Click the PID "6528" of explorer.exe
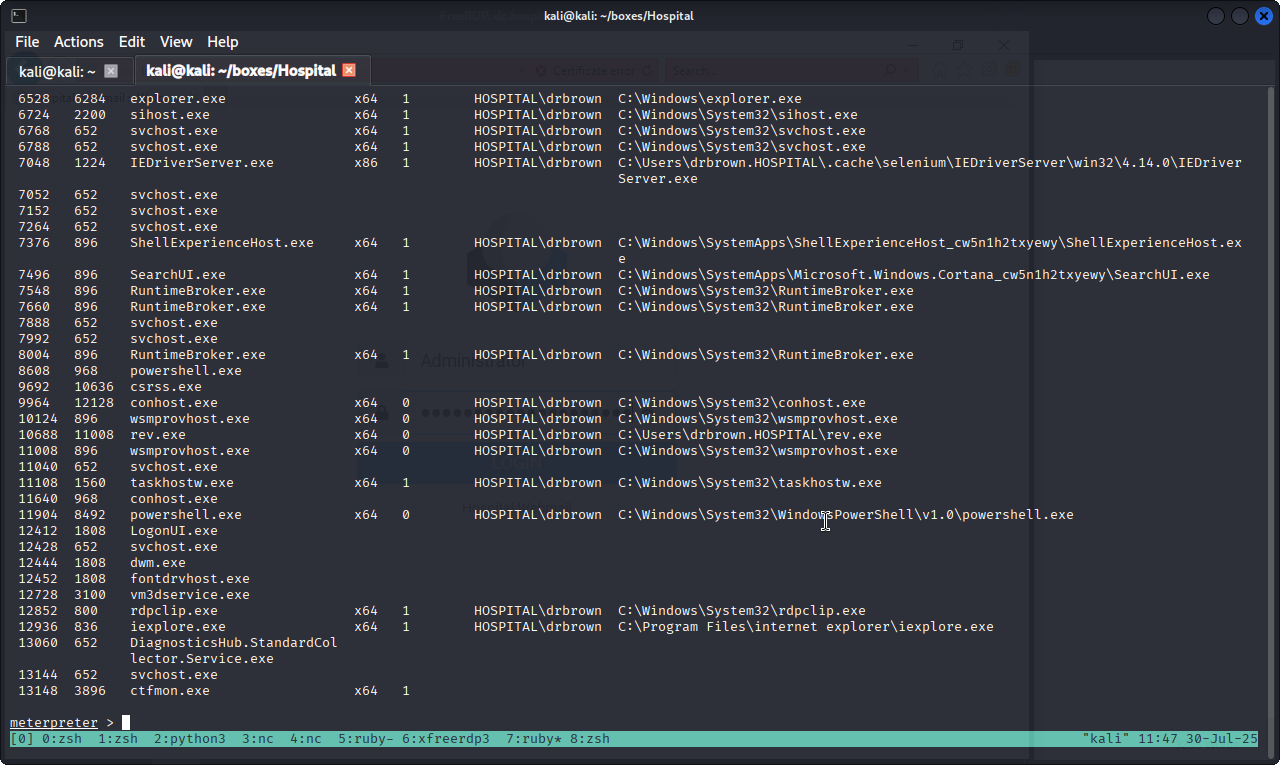1280x765 pixels. (34, 99)
